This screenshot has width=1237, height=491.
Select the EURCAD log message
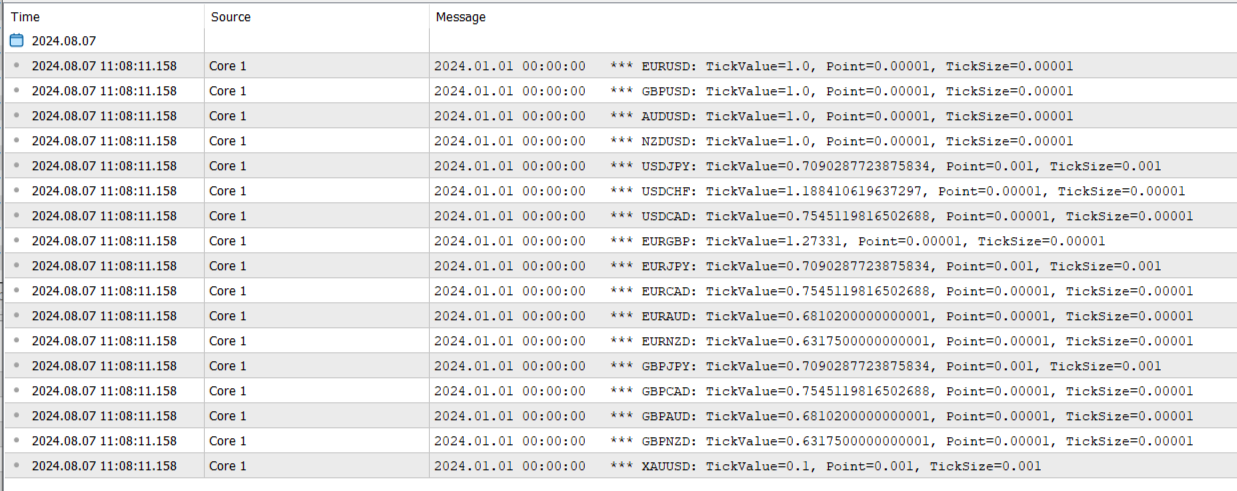point(620,291)
